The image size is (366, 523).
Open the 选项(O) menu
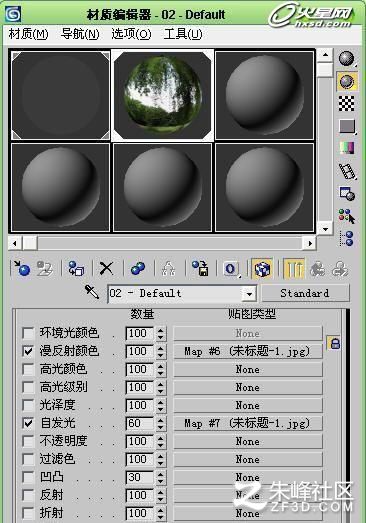(x=131, y=34)
